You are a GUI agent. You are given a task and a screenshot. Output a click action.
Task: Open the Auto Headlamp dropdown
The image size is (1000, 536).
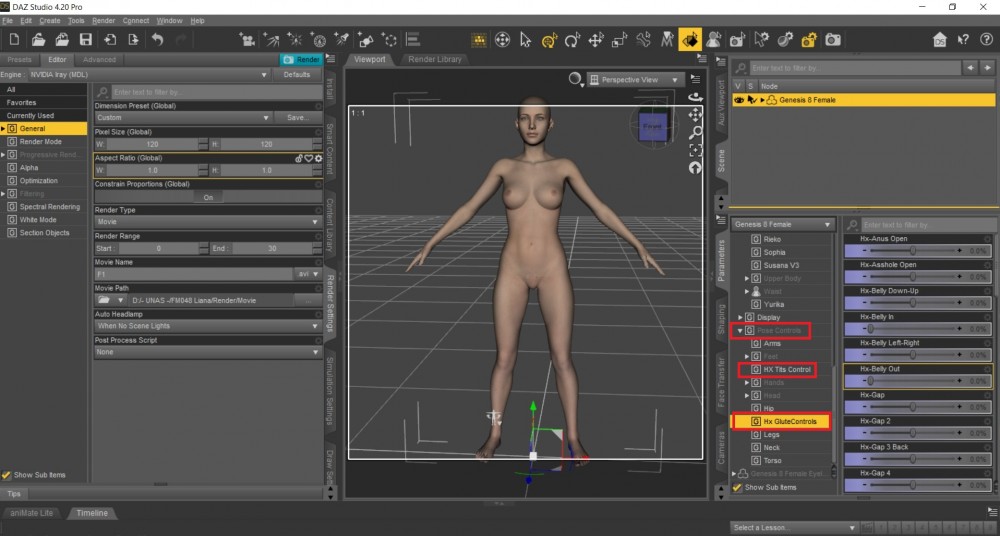click(208, 325)
